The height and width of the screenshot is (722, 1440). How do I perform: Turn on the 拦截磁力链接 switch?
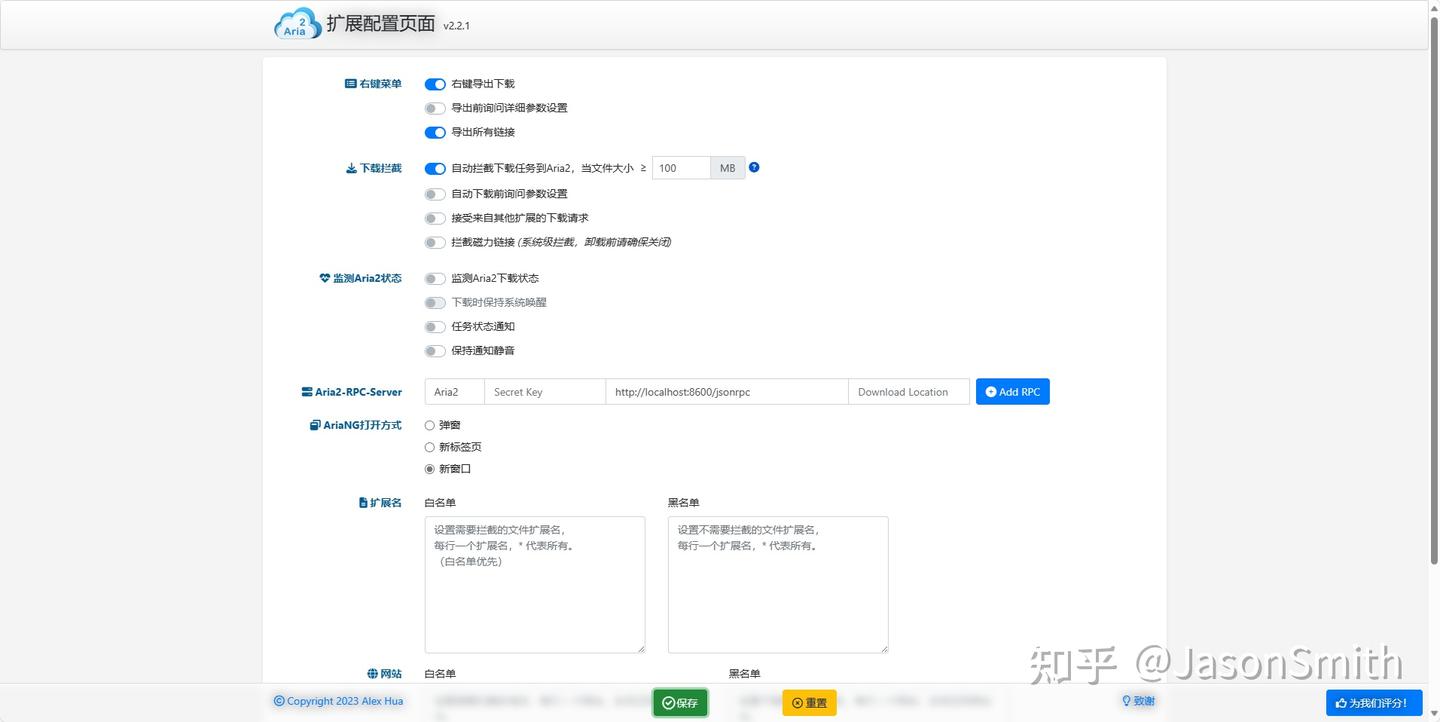(434, 242)
